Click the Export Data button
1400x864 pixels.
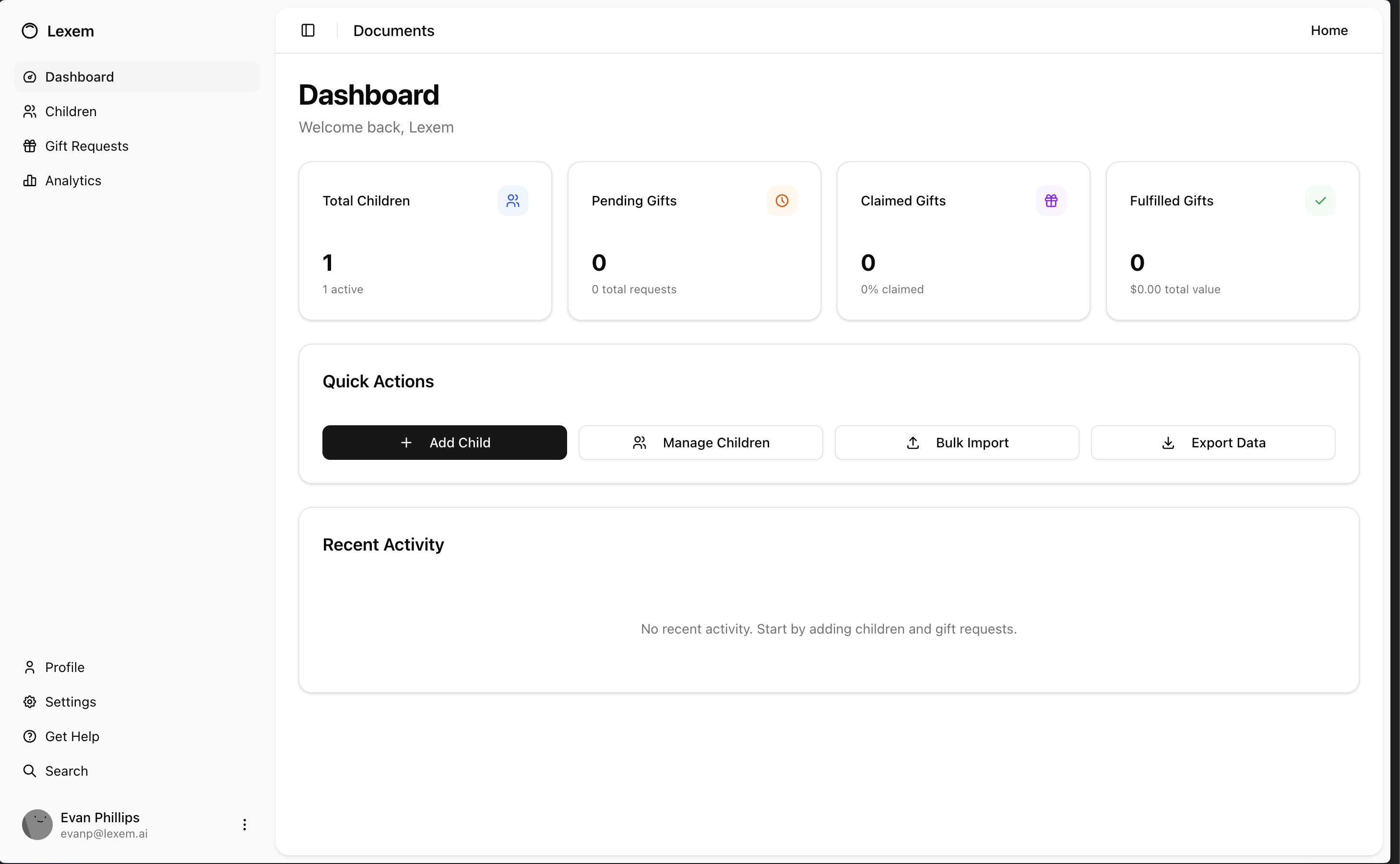1213,442
